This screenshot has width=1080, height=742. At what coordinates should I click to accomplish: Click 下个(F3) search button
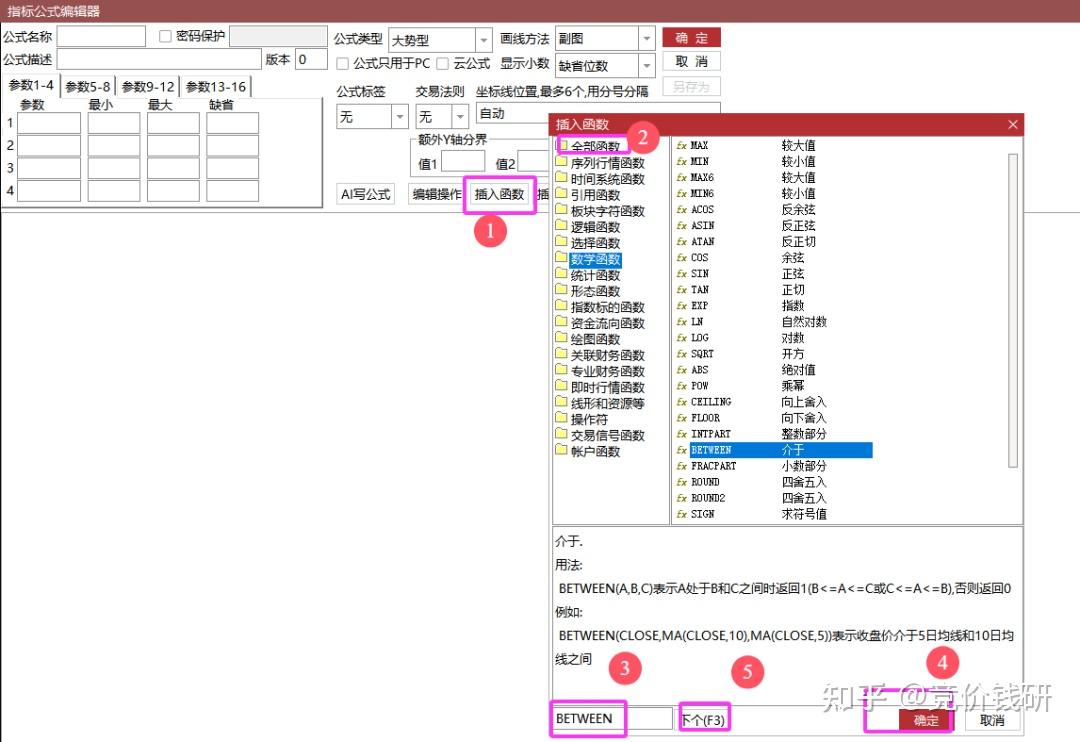(703, 720)
